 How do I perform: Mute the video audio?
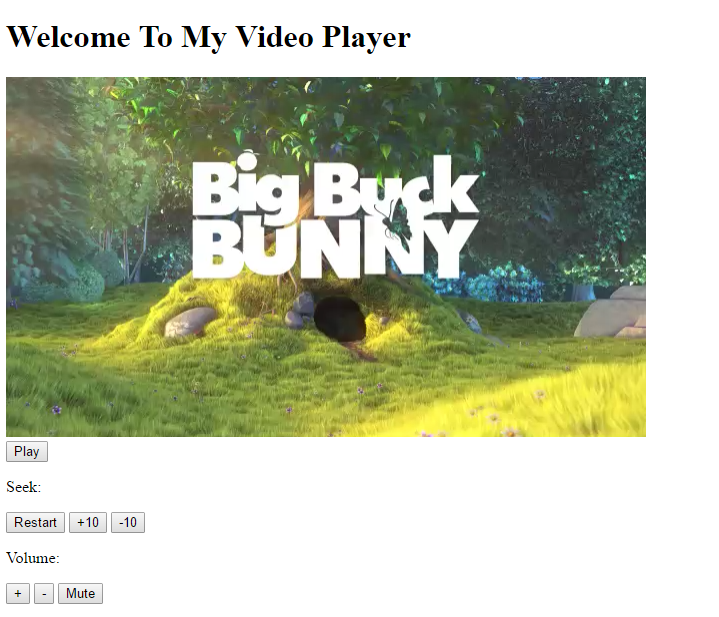pyautogui.click(x=80, y=594)
